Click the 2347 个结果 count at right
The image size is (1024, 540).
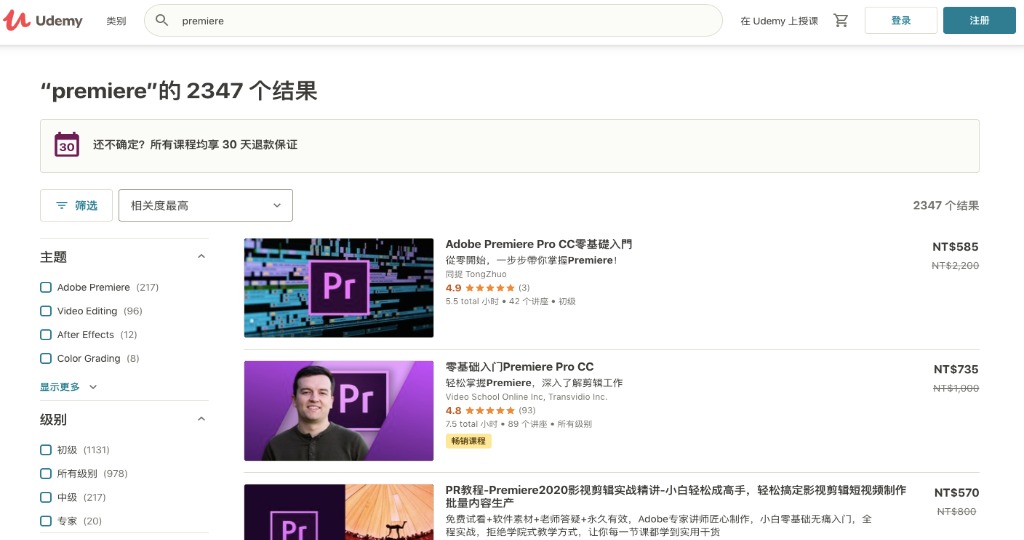946,206
